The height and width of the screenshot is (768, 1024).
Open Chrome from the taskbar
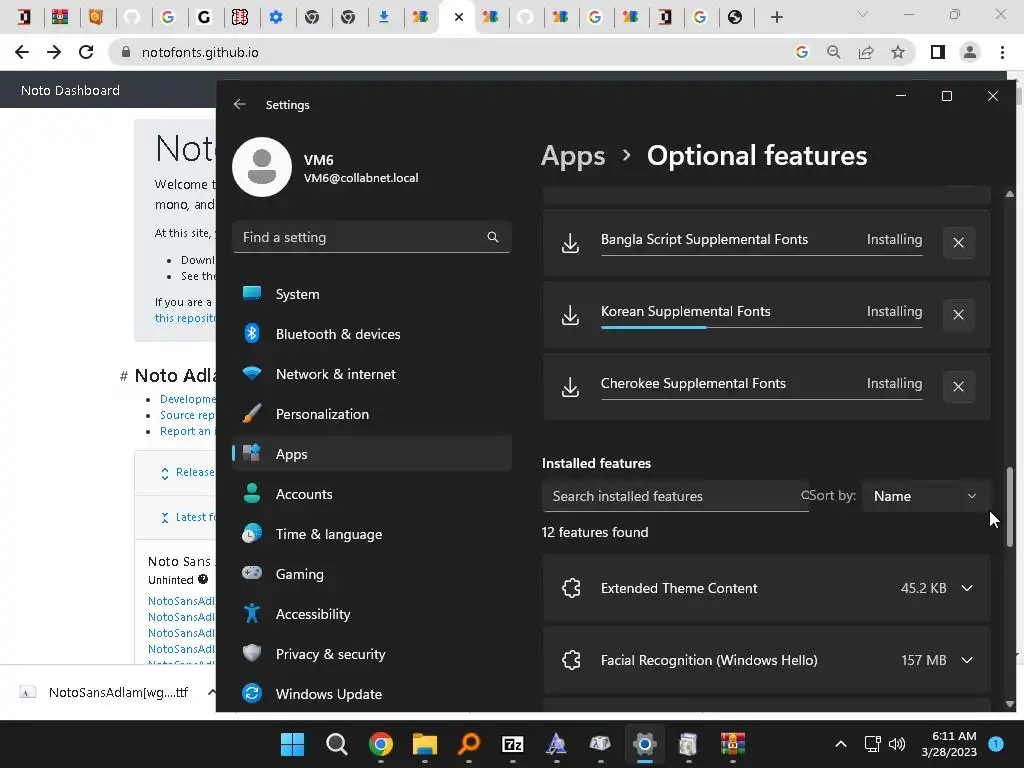[x=381, y=744]
